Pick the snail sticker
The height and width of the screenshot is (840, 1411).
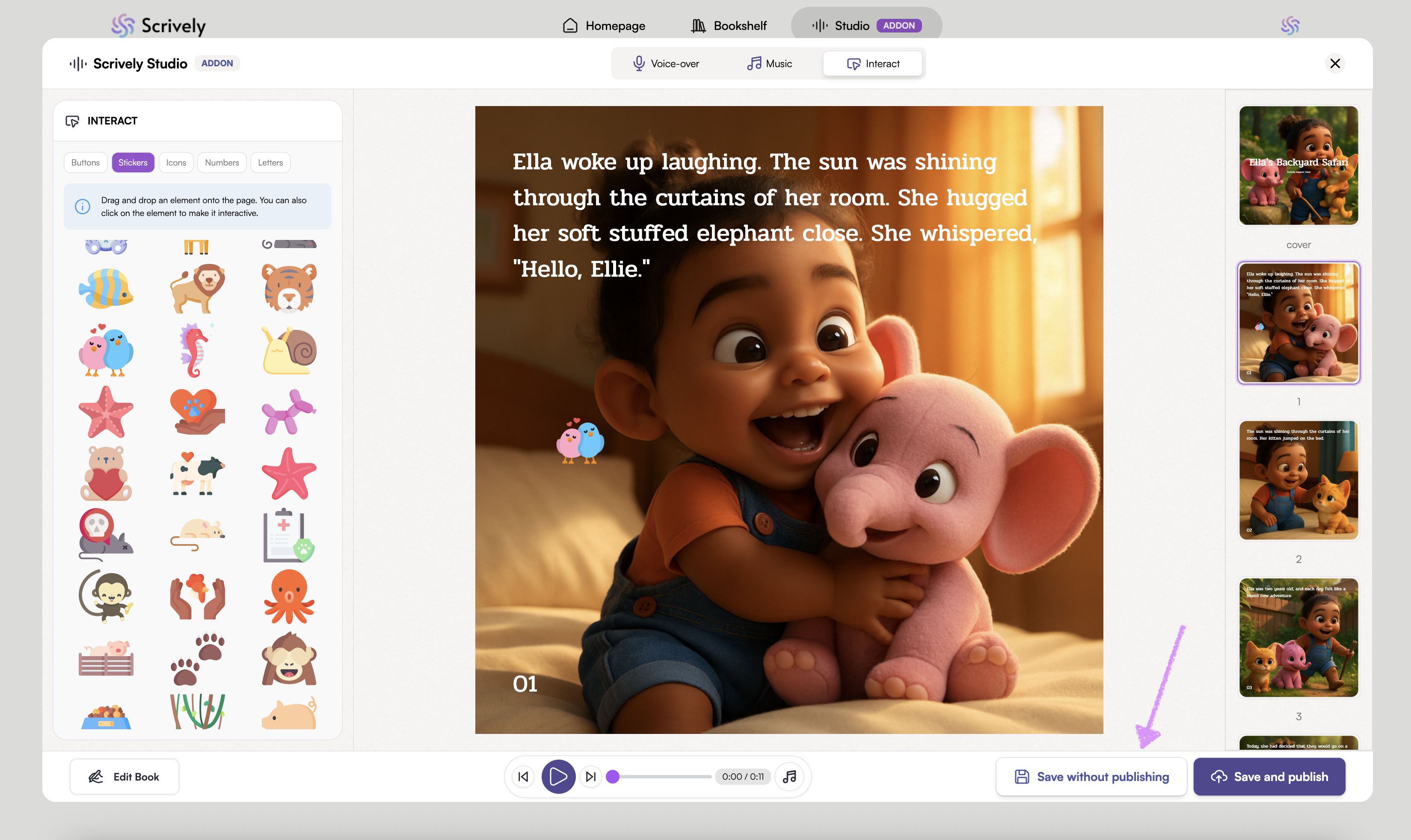pos(289,350)
